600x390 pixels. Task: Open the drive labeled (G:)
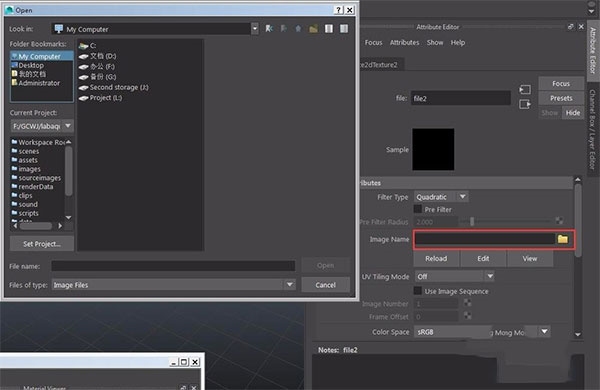point(97,77)
